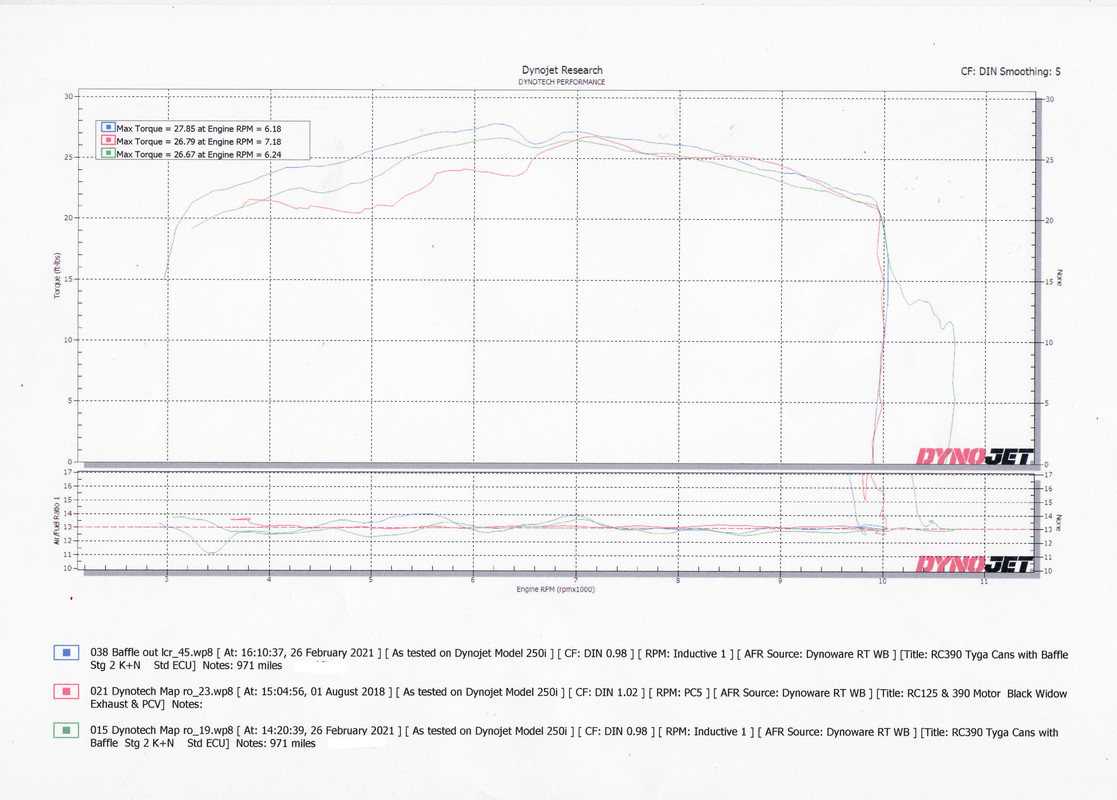Click the 5 label on the RPM axis
The height and width of the screenshot is (800, 1117).
[x=371, y=580]
